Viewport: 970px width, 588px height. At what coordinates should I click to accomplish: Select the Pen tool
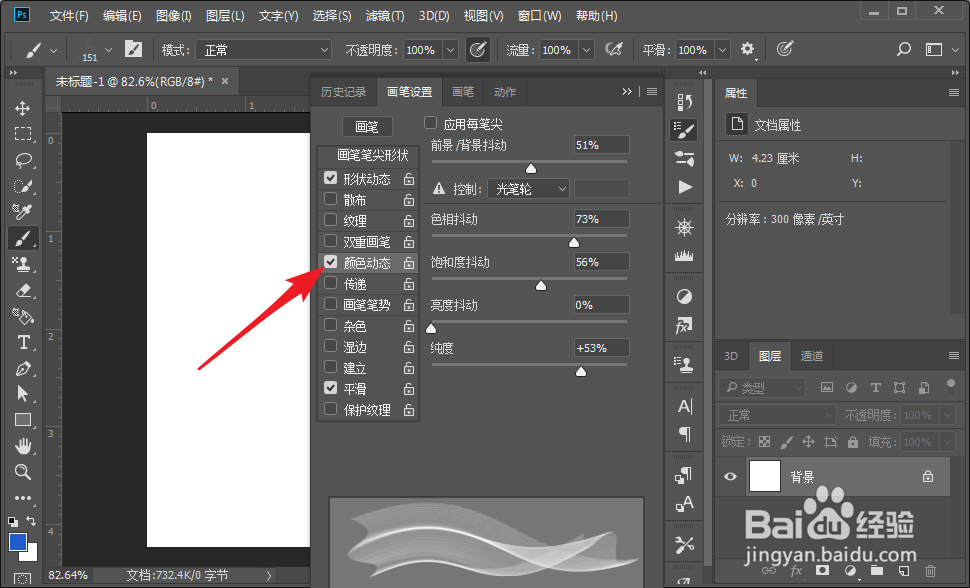24,369
